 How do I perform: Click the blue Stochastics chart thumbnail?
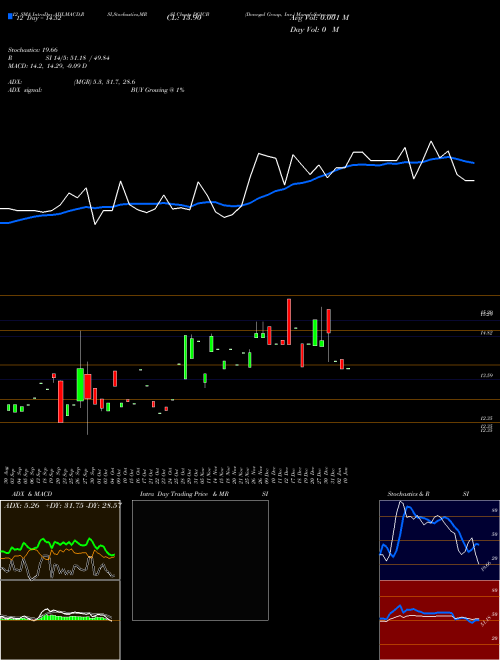(439, 540)
